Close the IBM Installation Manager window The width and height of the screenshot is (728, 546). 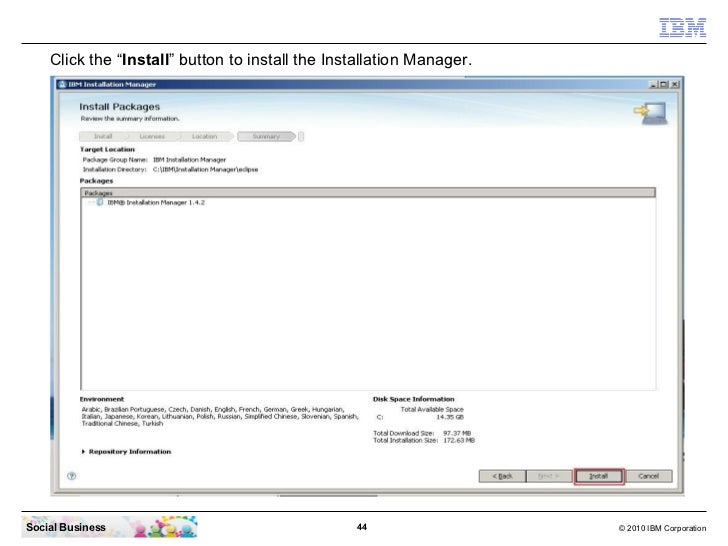pos(675,84)
